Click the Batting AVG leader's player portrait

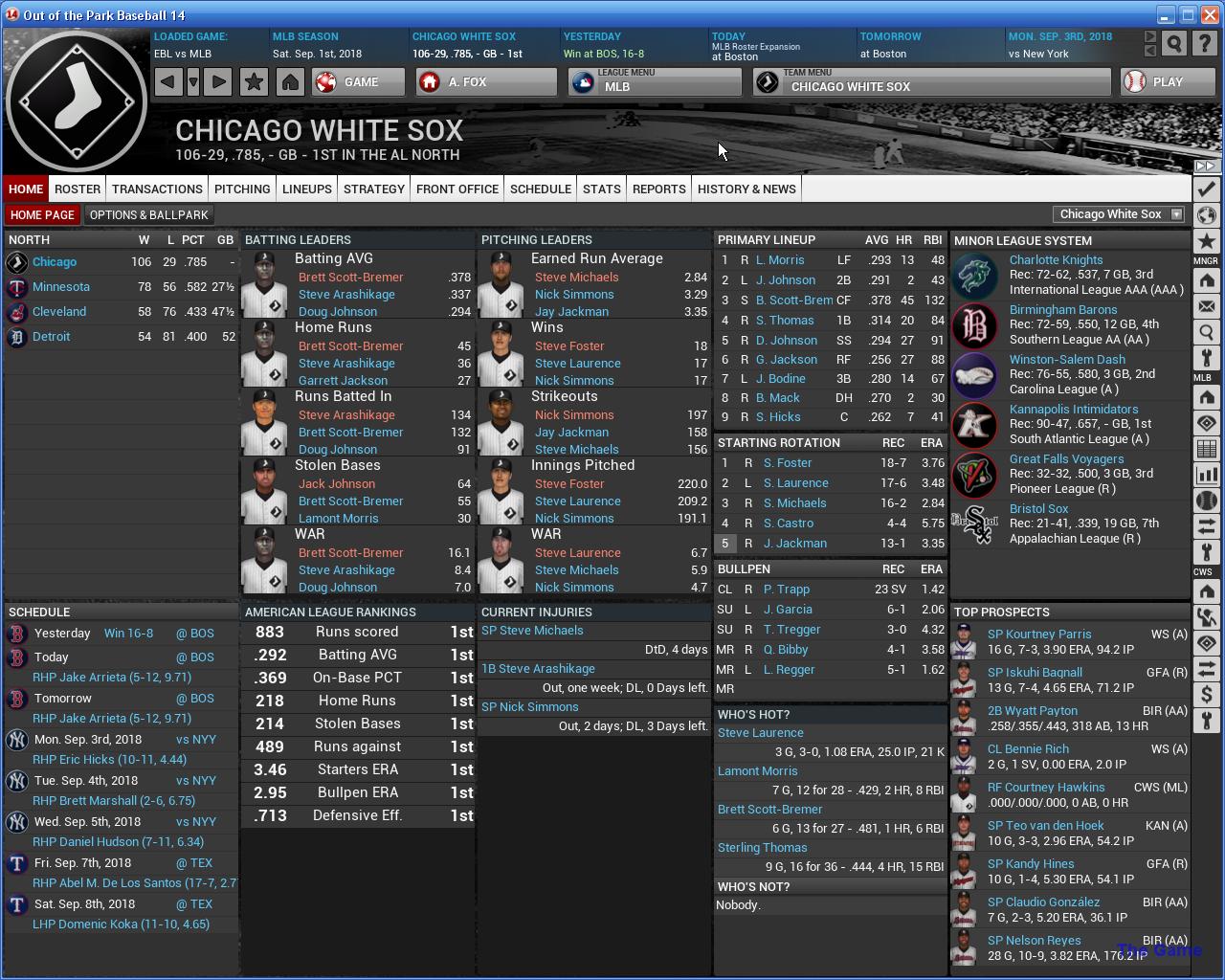point(264,284)
